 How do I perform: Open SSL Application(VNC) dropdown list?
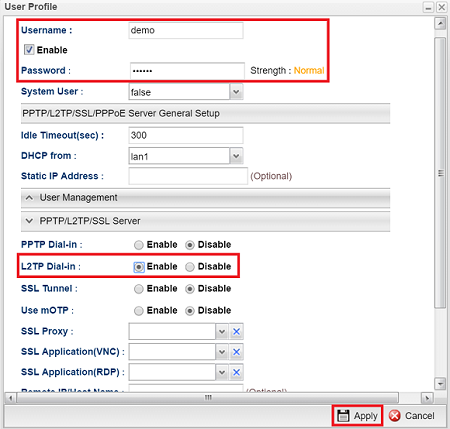click(x=222, y=352)
